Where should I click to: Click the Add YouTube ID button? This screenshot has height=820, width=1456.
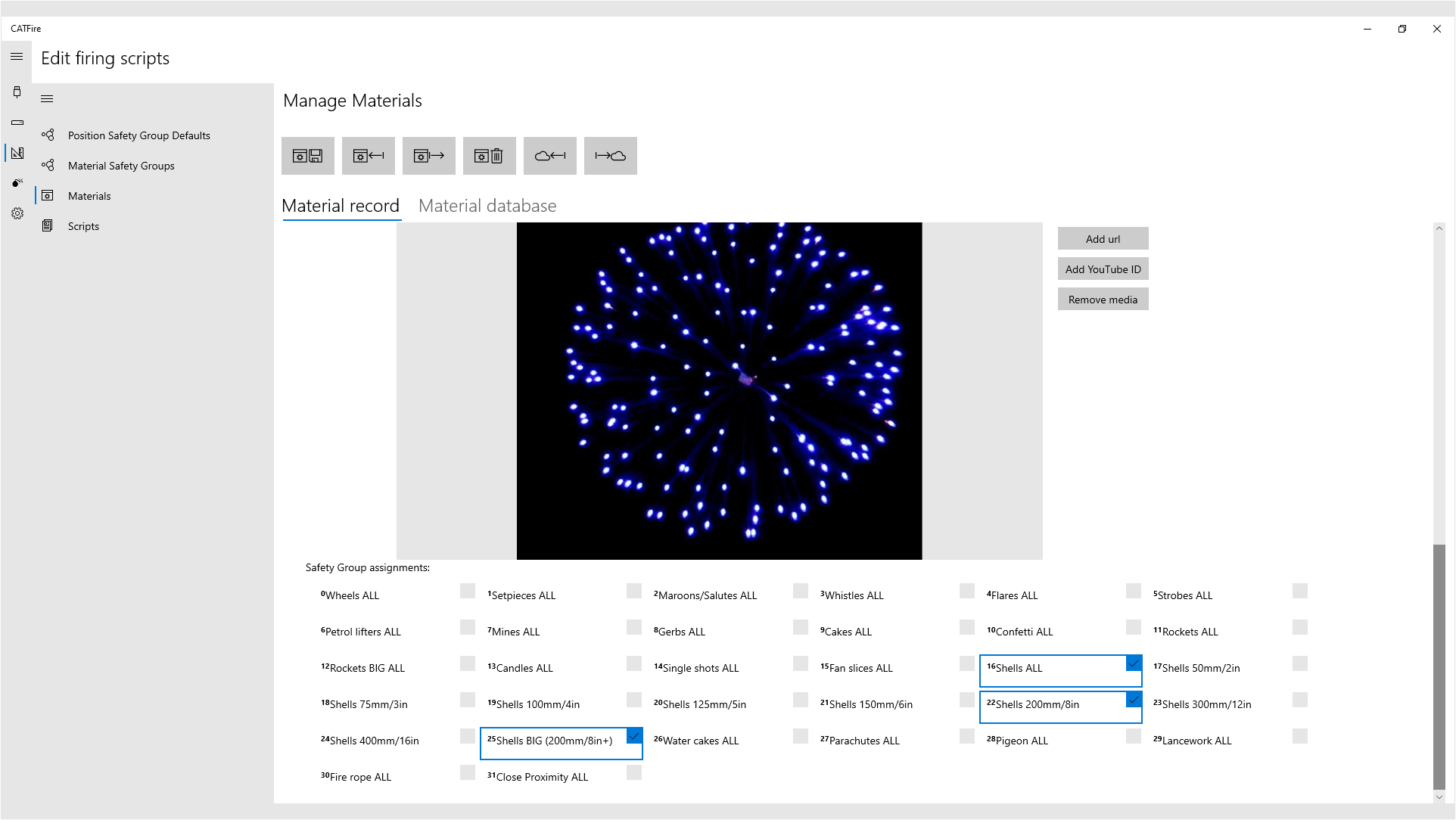[x=1103, y=269]
